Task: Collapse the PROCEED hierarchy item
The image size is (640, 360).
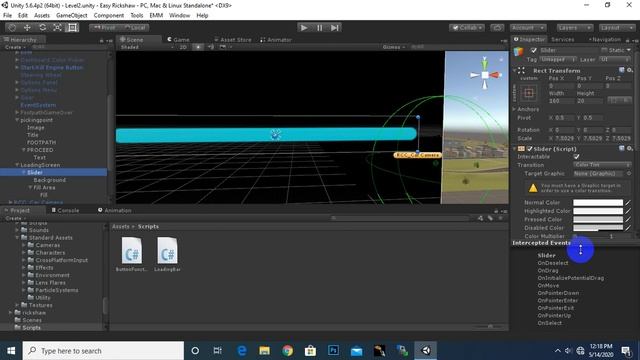Action: click(x=24, y=150)
